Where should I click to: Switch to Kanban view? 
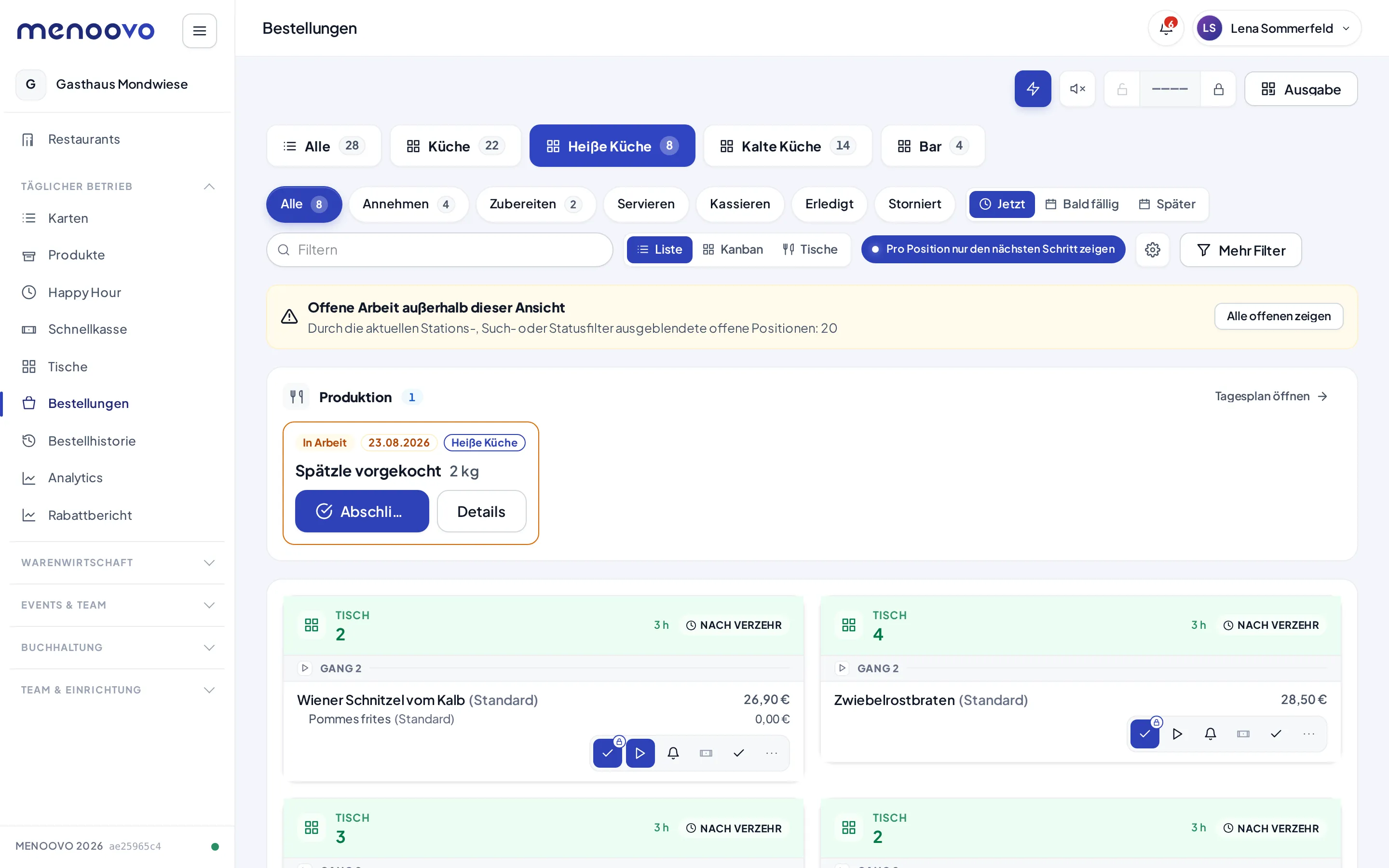pyautogui.click(x=733, y=250)
